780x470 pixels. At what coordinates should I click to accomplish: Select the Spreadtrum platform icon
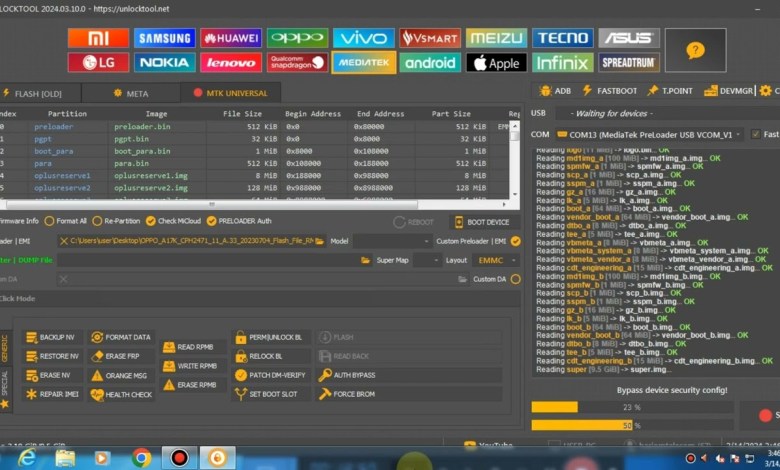629,63
